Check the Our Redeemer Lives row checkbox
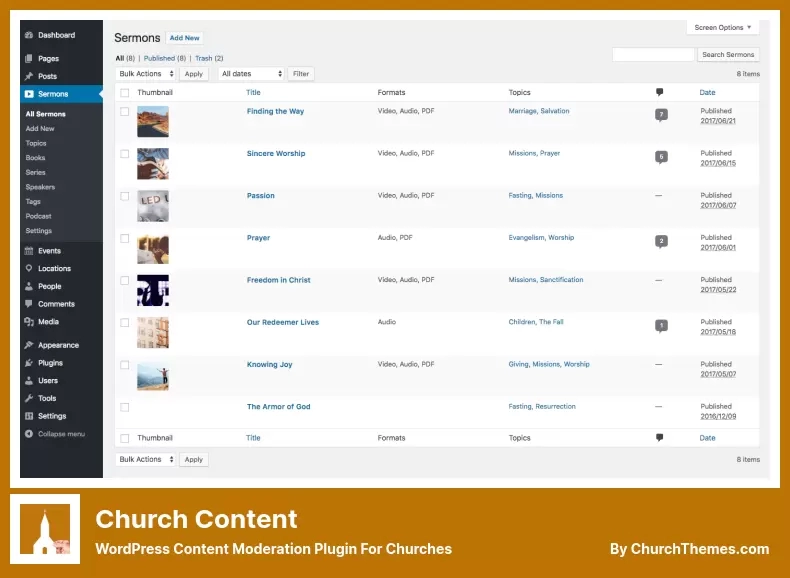The image size is (790, 578). click(x=124, y=323)
